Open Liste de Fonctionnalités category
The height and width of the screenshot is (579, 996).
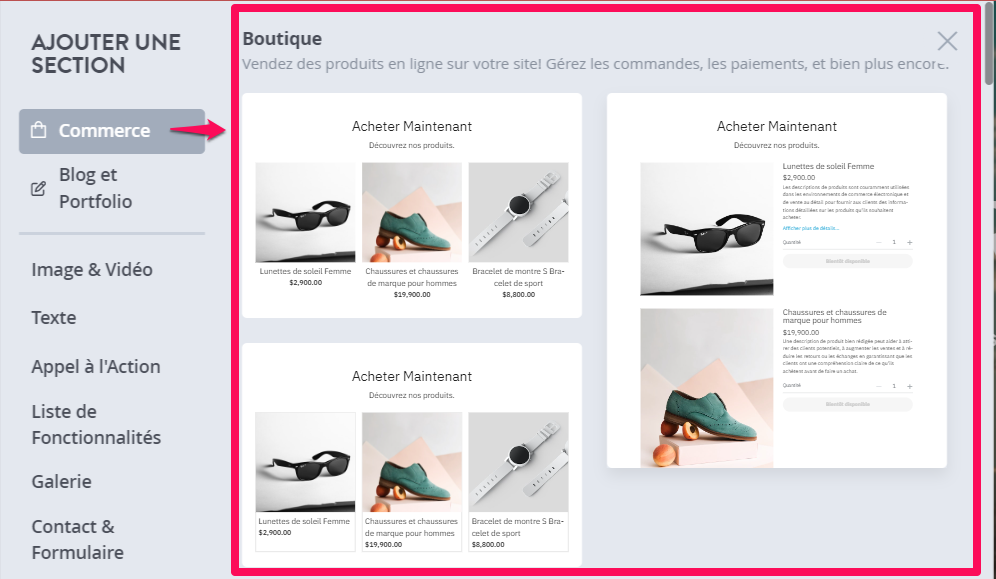pyautogui.click(x=96, y=425)
